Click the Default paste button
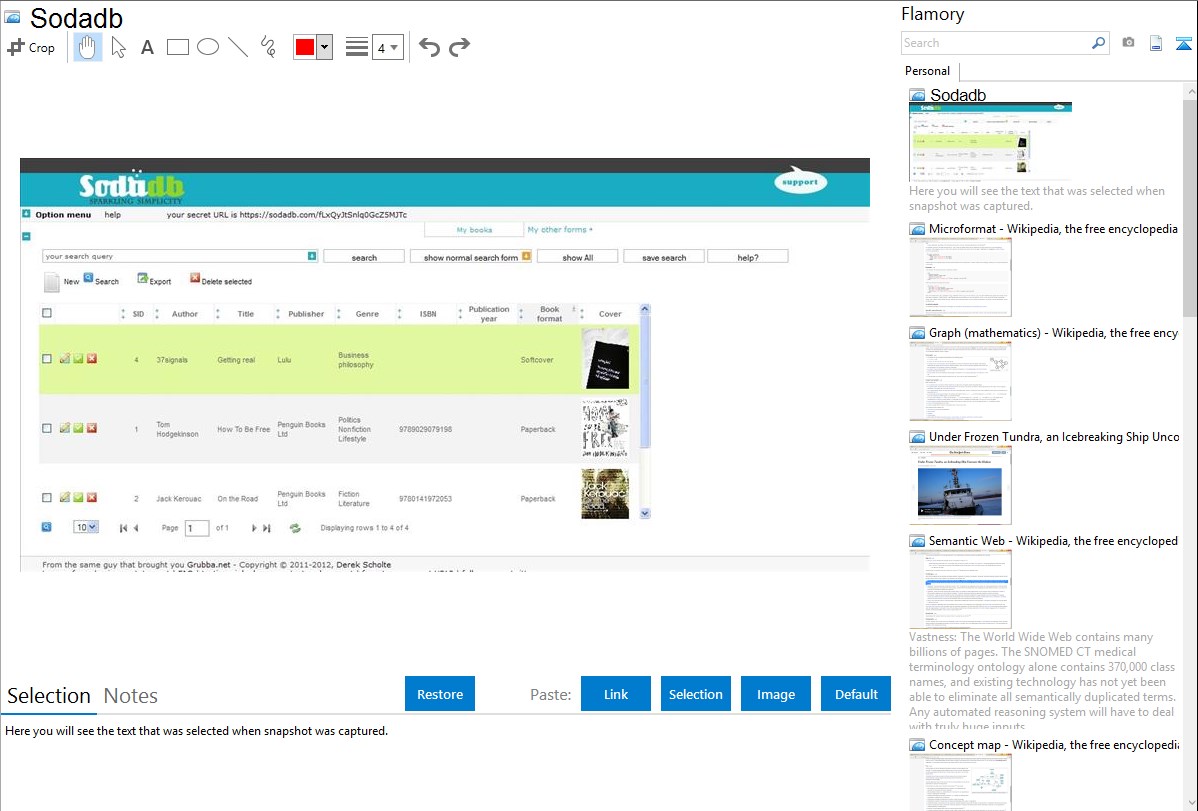 [x=856, y=694]
